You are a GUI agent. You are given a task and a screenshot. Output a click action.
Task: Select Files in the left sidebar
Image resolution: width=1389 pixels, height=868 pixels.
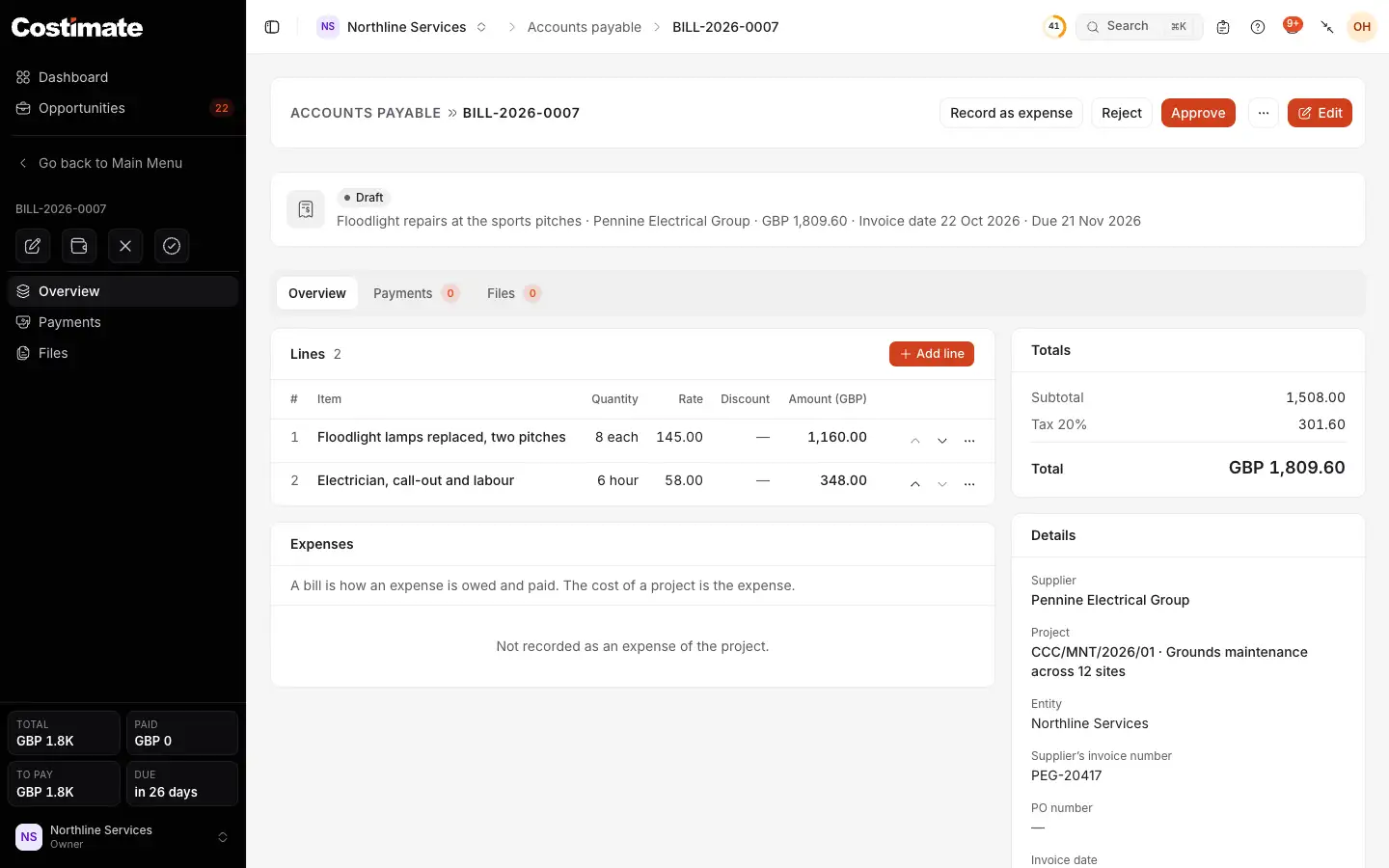click(123, 353)
